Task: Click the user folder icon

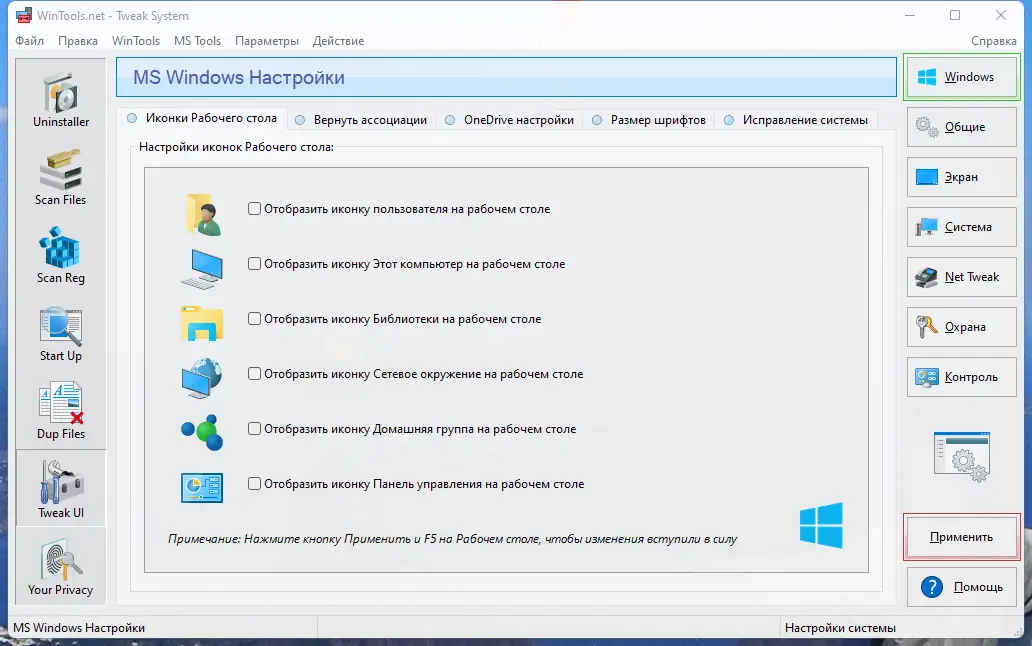Action: (202, 214)
